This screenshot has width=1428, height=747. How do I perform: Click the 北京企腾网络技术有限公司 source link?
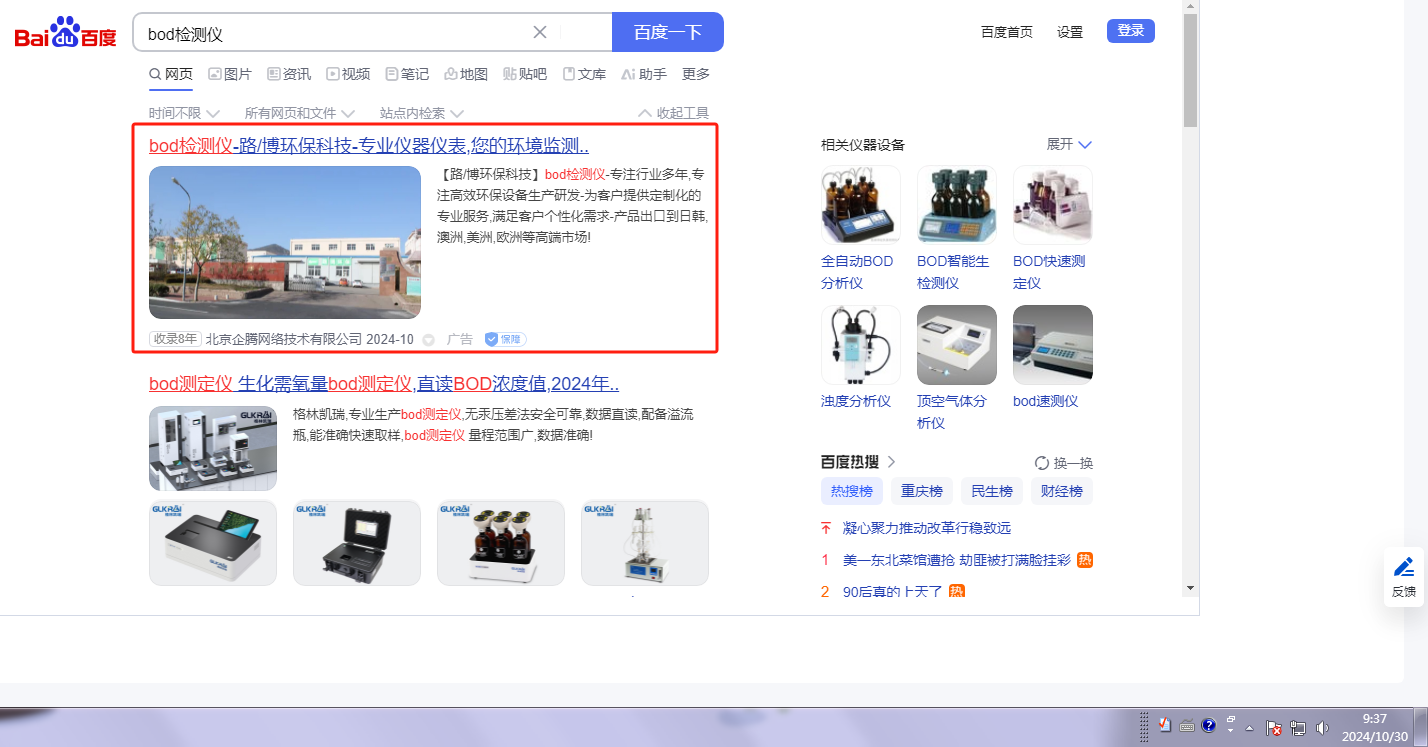(x=284, y=340)
